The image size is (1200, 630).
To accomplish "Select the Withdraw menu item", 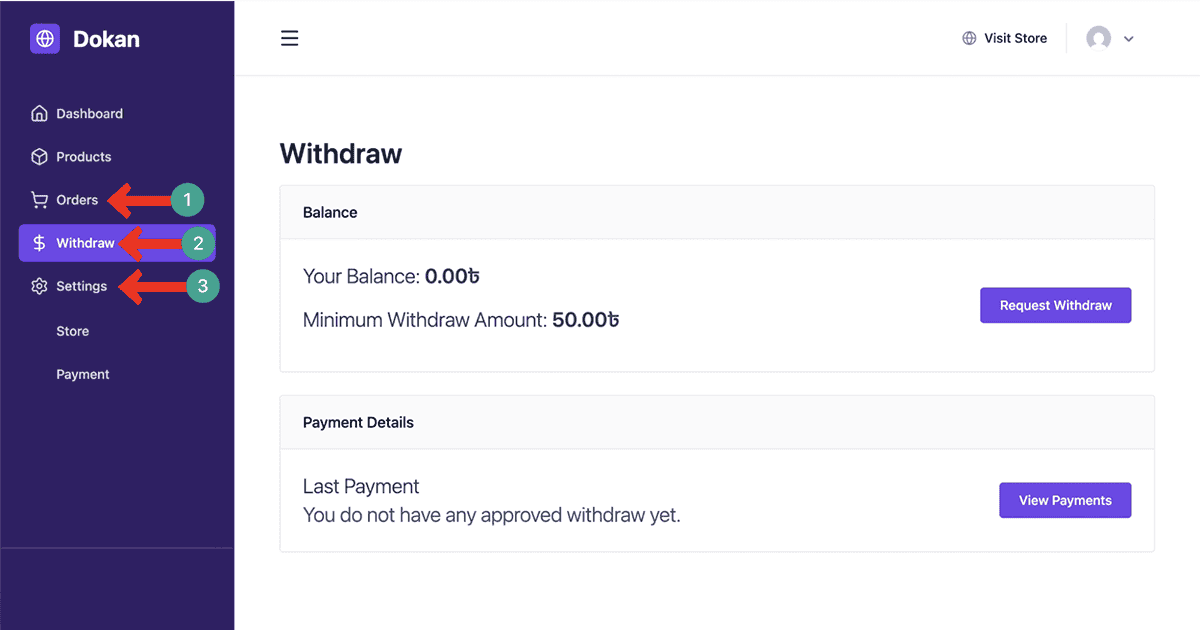I will pos(85,243).
